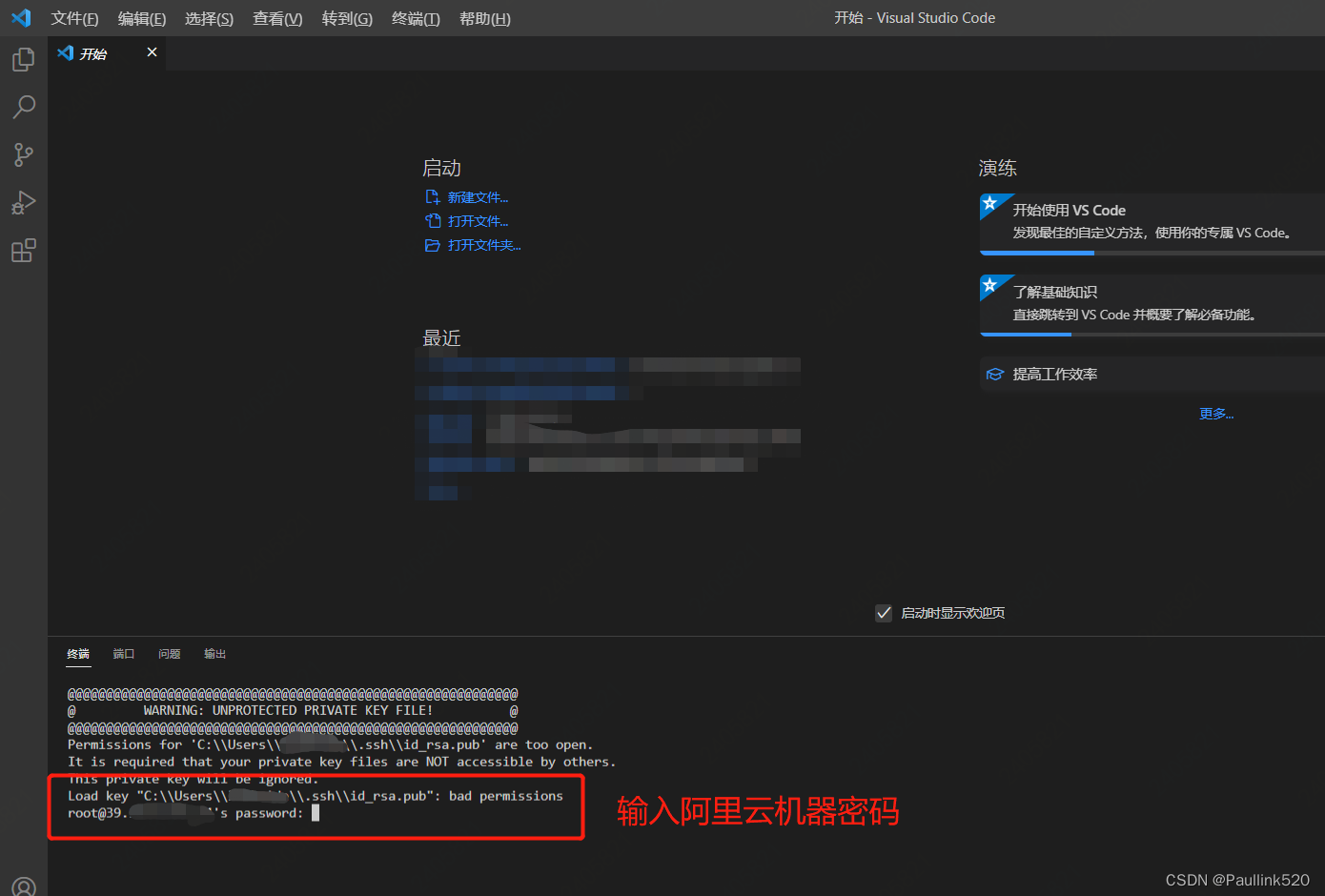
Task: Click the WARNING: UNPROTECTED PRIVATE KEY FILE! line
Action: (293, 710)
